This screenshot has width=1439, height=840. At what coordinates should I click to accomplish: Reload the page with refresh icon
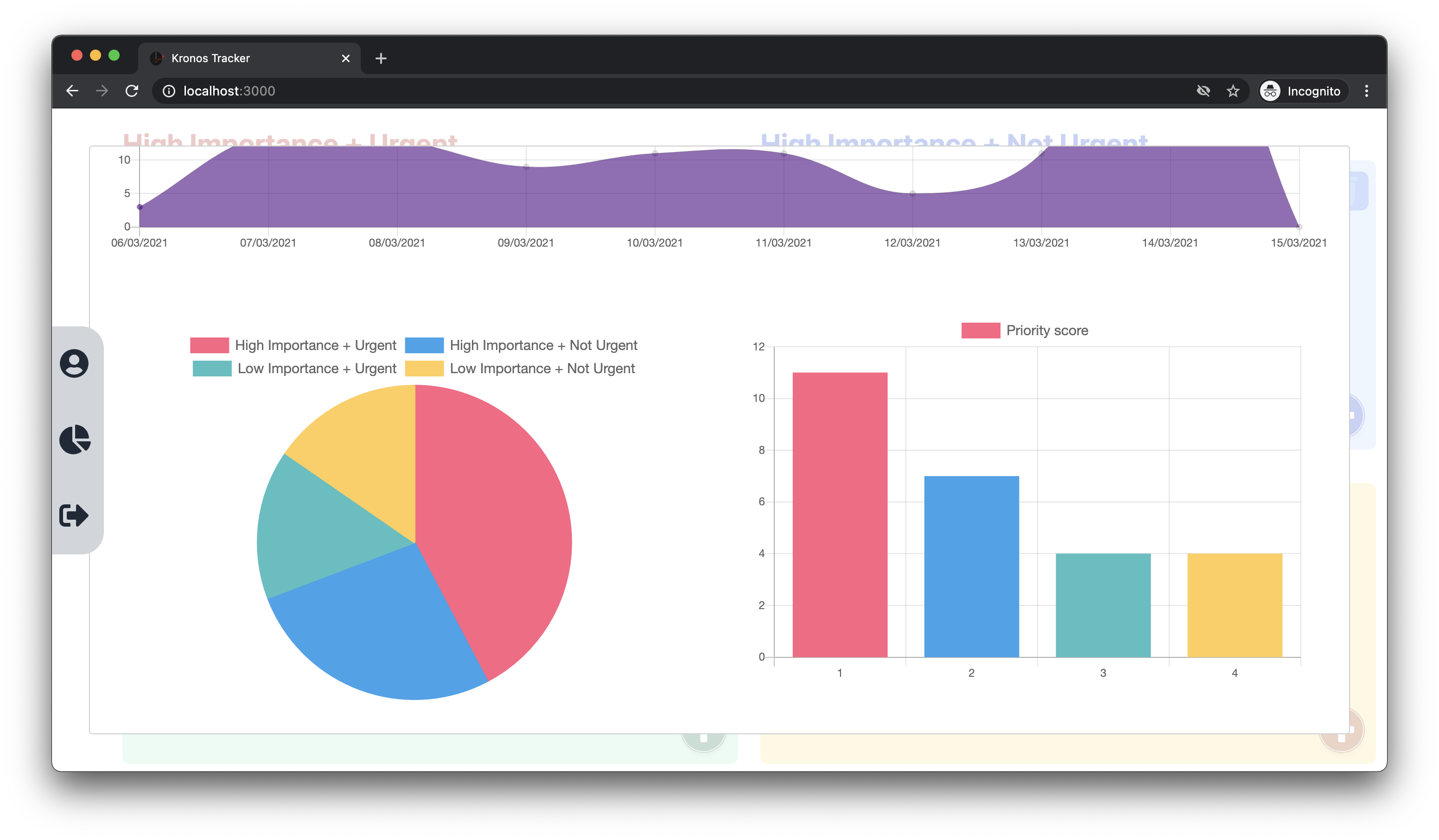pos(132,91)
